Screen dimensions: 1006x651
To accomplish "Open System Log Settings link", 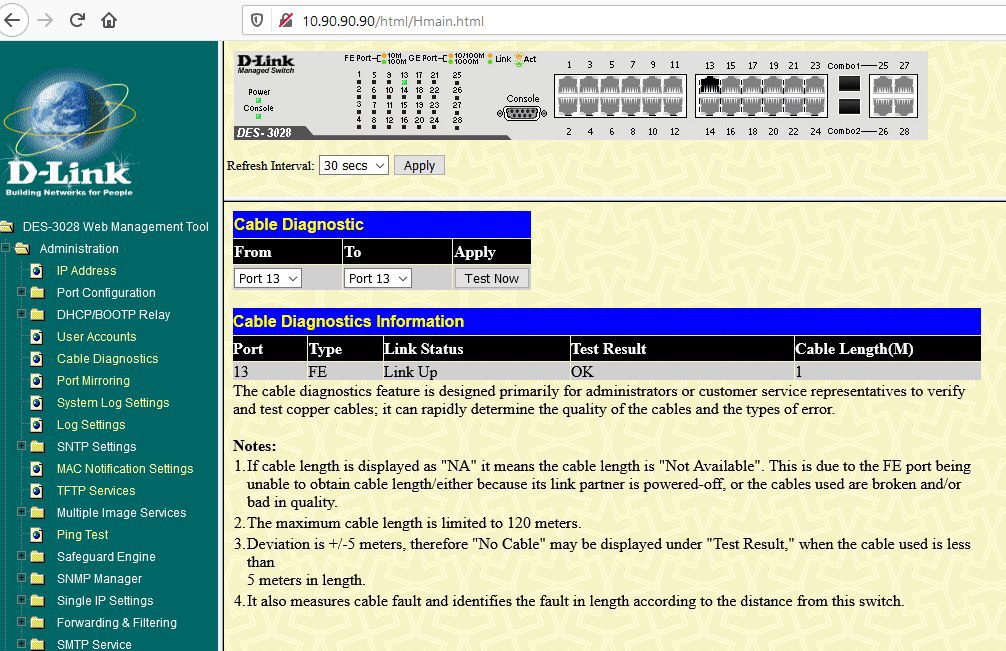I will point(113,403).
